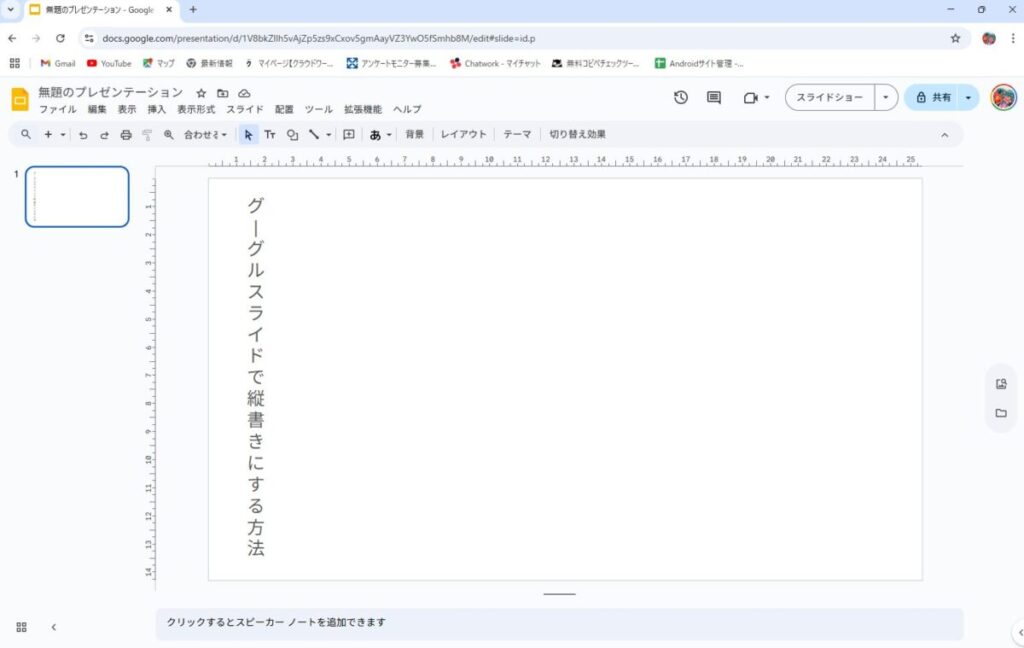Open the 編集 menu

(97, 110)
